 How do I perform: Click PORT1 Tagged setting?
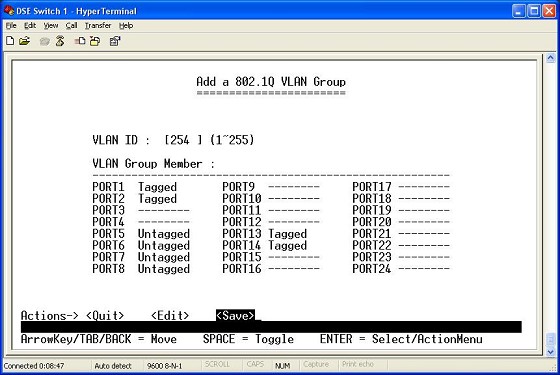pyautogui.click(x=158, y=187)
